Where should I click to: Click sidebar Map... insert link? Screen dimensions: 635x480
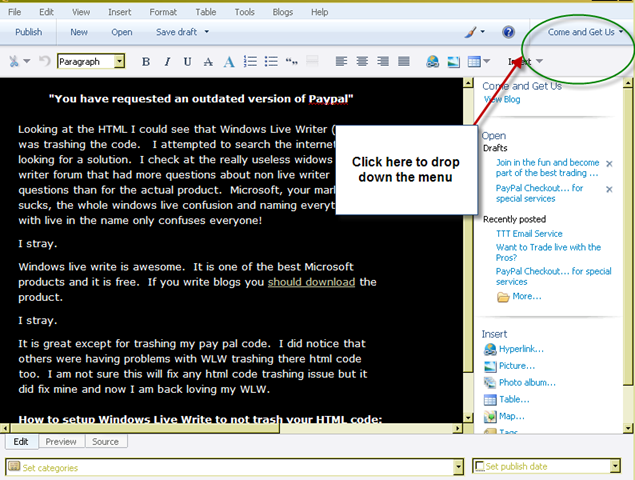click(x=511, y=416)
